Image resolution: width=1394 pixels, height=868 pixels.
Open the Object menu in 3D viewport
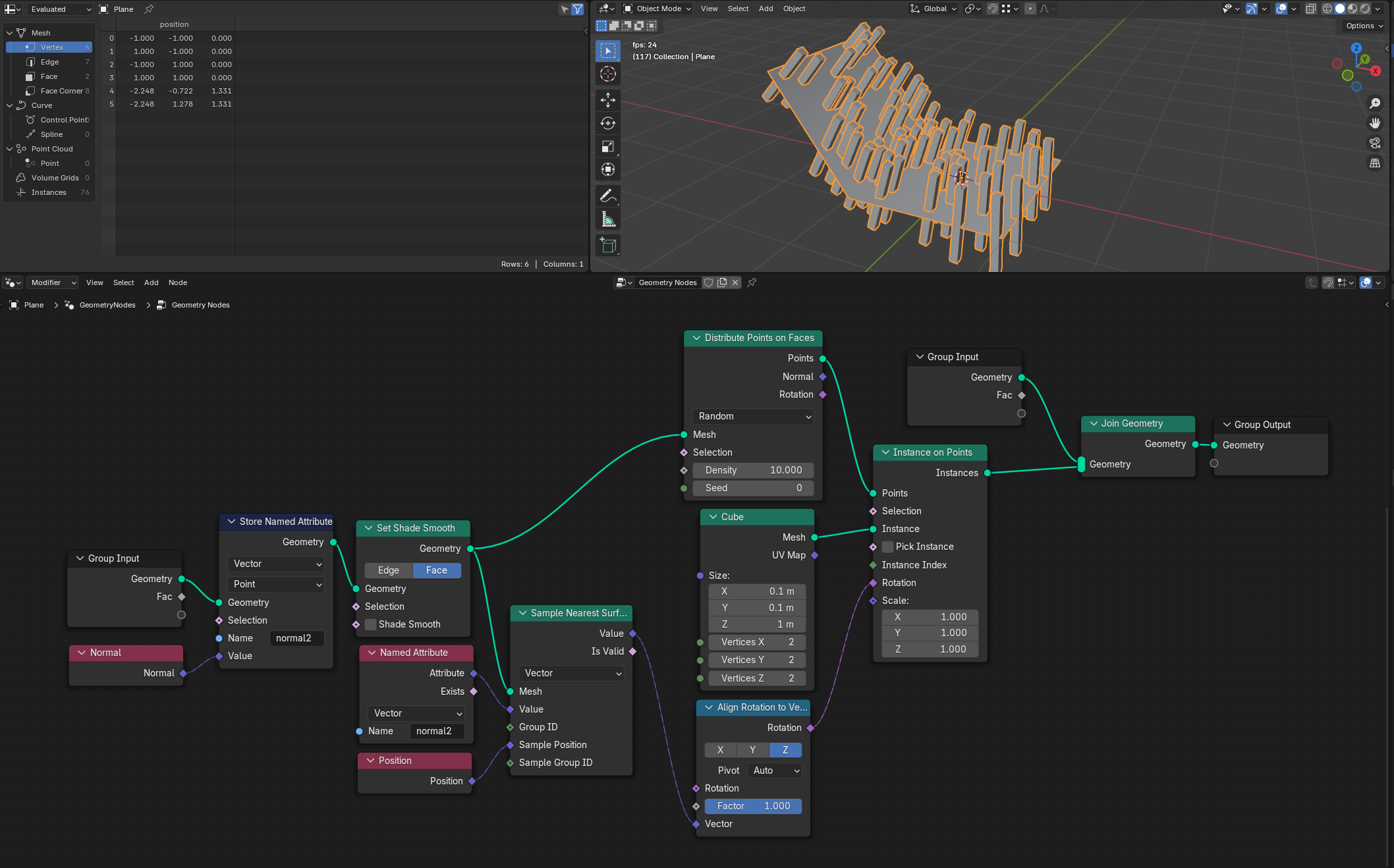794,9
